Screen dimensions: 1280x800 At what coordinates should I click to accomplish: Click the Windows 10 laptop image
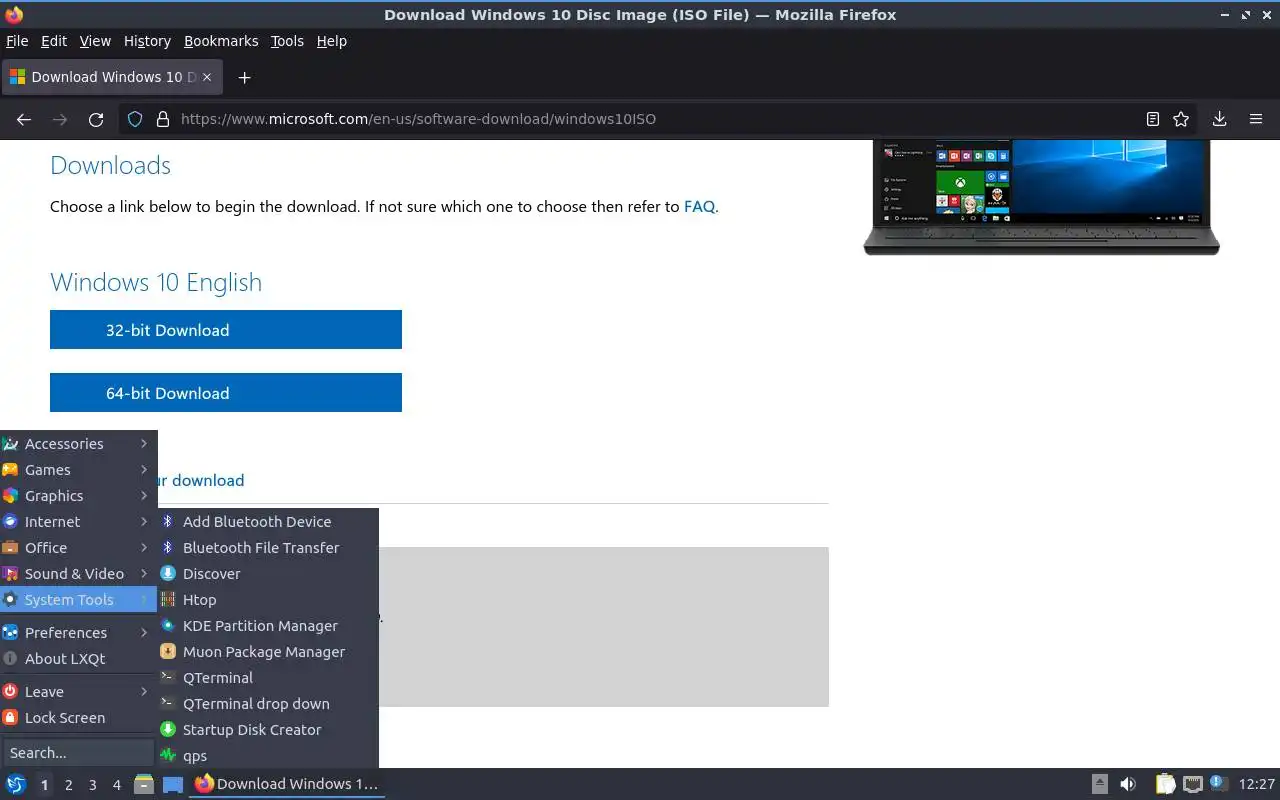tap(1041, 197)
